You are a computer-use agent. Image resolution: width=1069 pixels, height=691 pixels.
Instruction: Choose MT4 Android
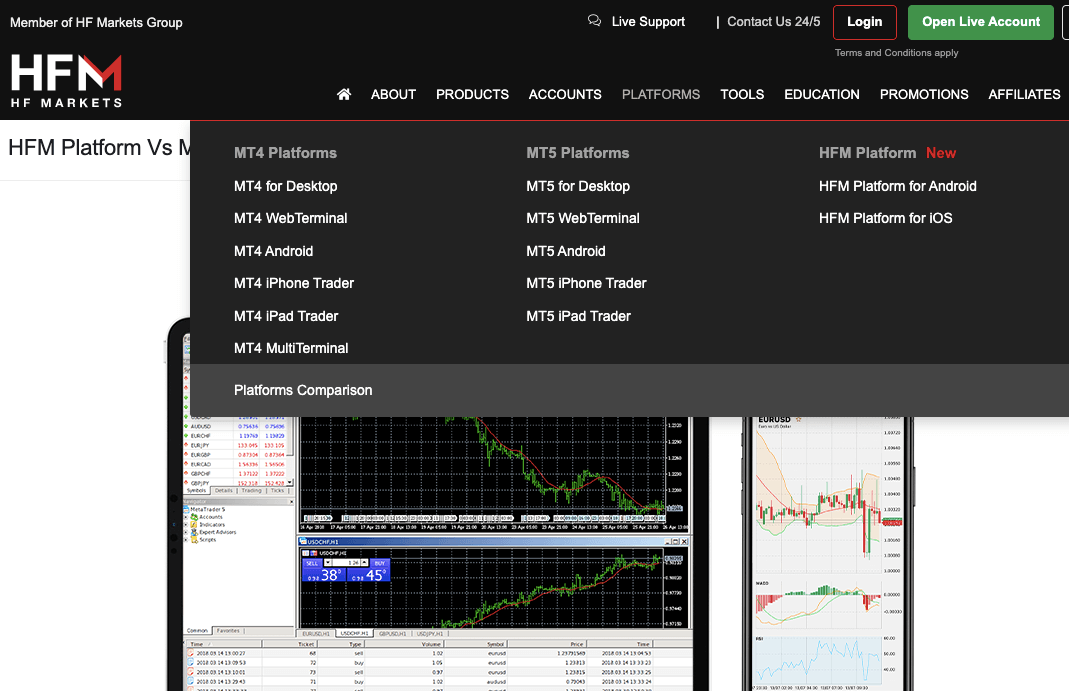273,251
